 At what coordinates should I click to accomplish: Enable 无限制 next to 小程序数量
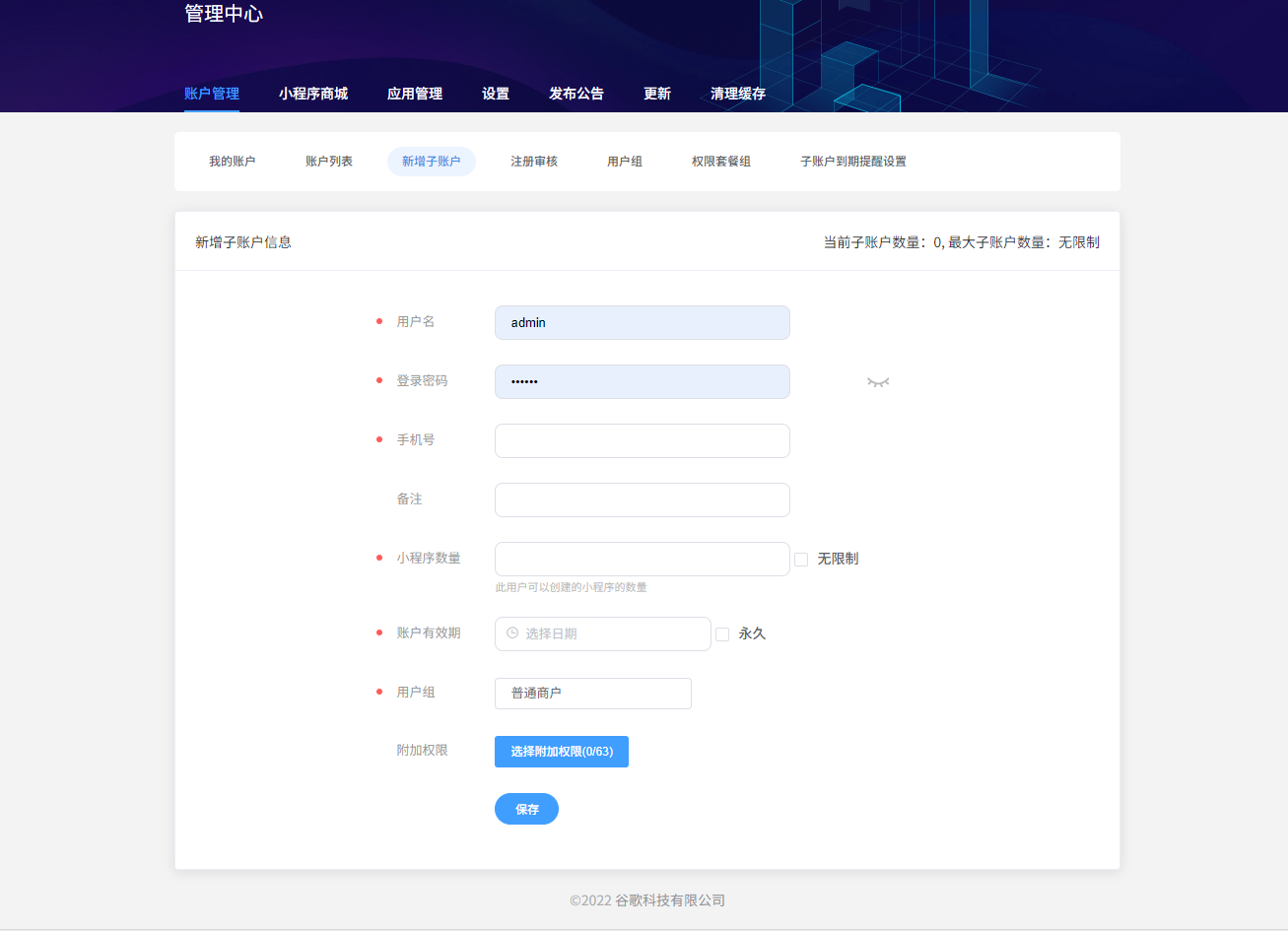tap(799, 559)
